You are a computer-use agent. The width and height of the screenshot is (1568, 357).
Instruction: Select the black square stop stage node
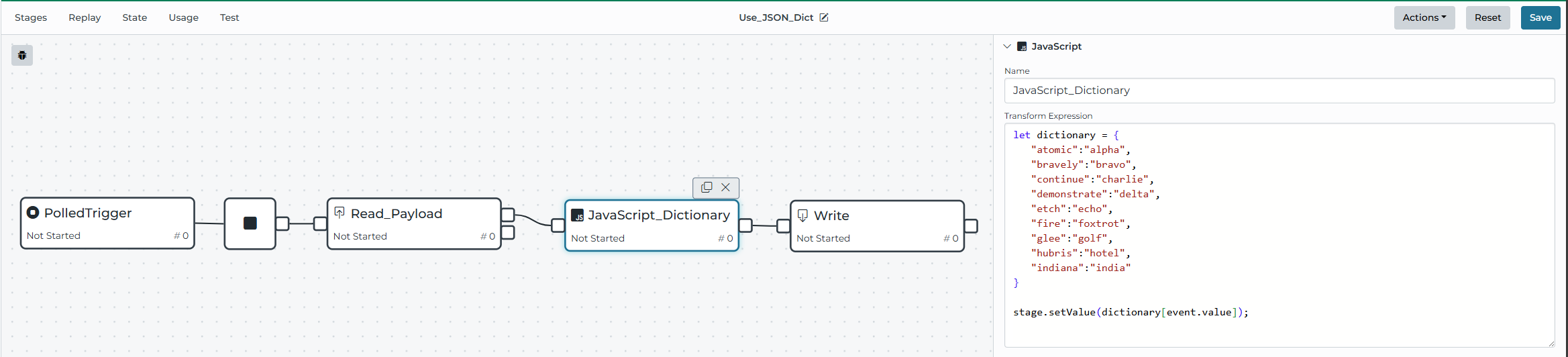250,223
